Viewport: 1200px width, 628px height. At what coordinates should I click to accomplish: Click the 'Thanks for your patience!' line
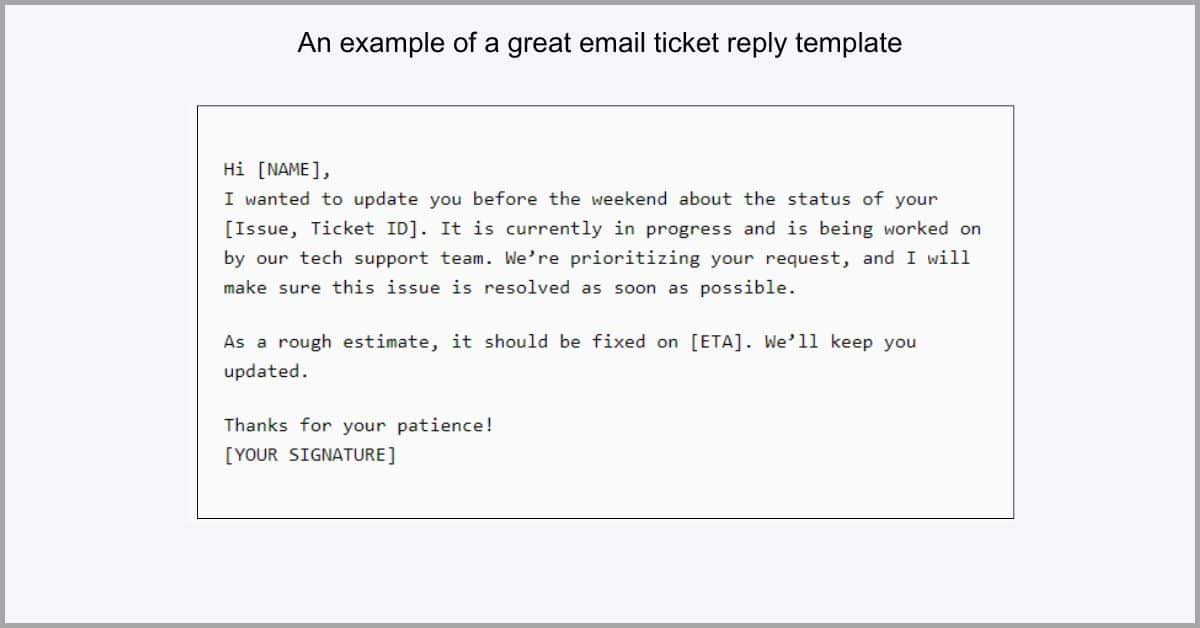click(x=359, y=425)
